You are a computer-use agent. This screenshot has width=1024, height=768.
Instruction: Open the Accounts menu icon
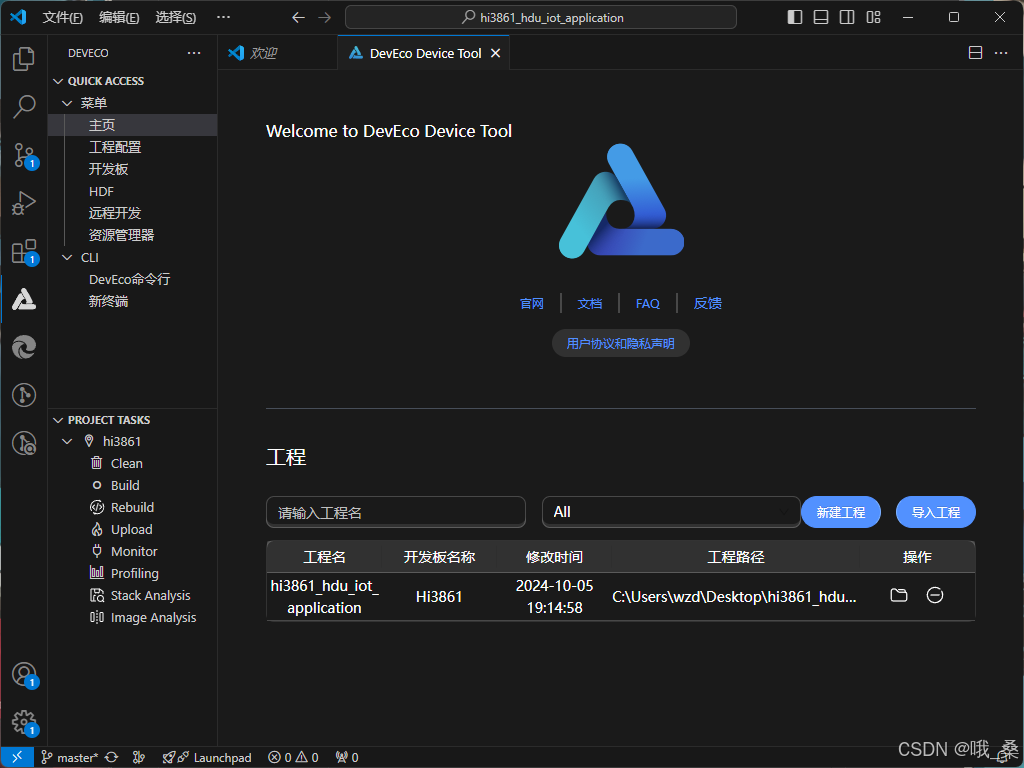(x=24, y=675)
